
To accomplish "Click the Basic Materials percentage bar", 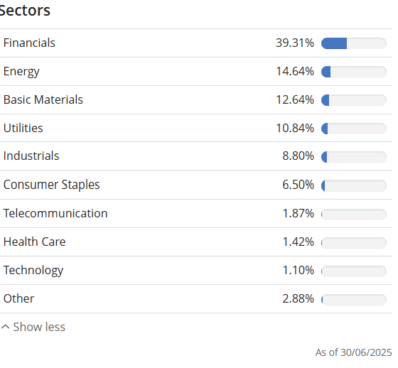I will click(354, 100).
